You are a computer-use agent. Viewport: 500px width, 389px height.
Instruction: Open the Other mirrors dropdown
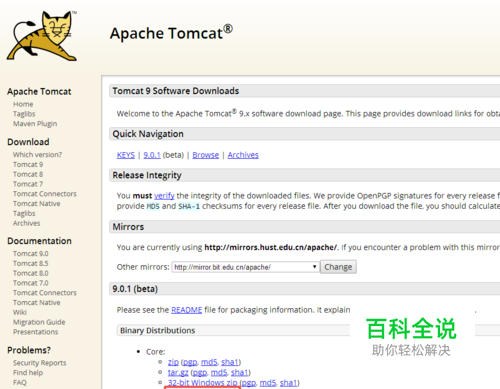pos(245,267)
